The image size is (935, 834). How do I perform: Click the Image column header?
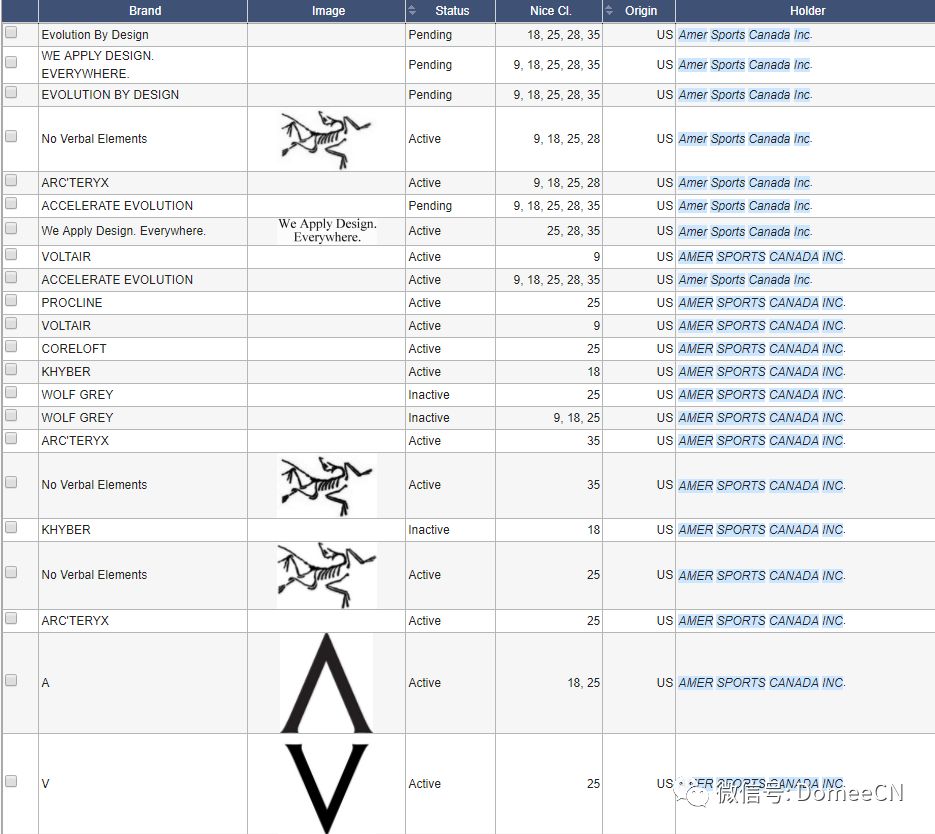pyautogui.click(x=327, y=11)
